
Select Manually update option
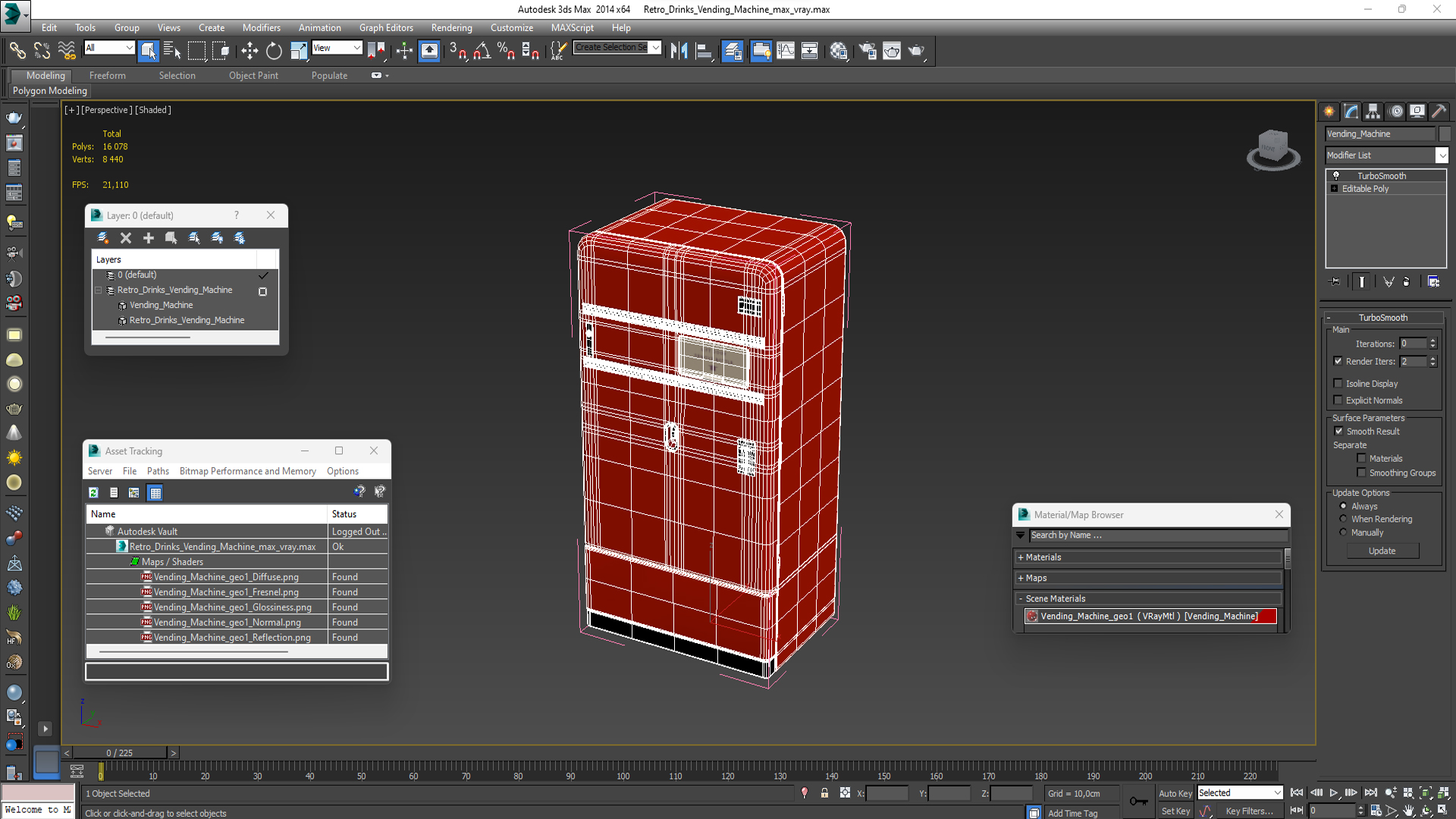click(x=1344, y=532)
